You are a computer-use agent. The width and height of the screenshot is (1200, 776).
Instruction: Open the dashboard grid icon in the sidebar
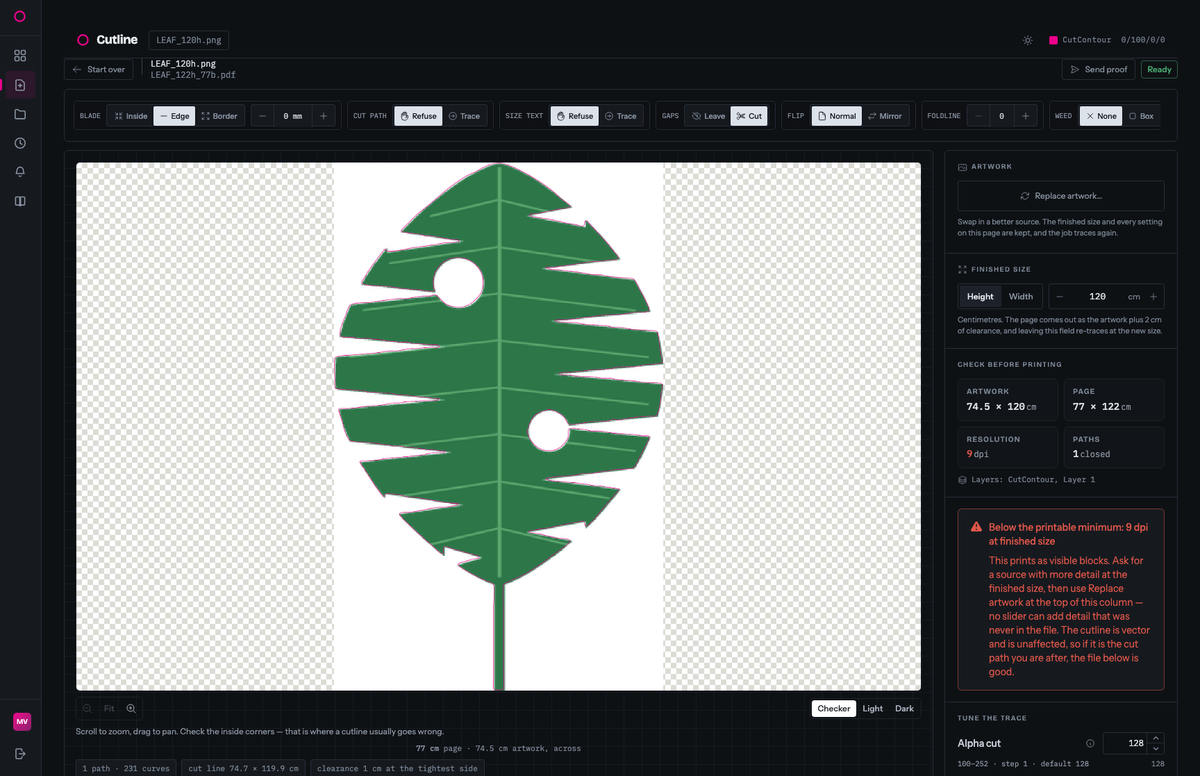(x=20, y=56)
